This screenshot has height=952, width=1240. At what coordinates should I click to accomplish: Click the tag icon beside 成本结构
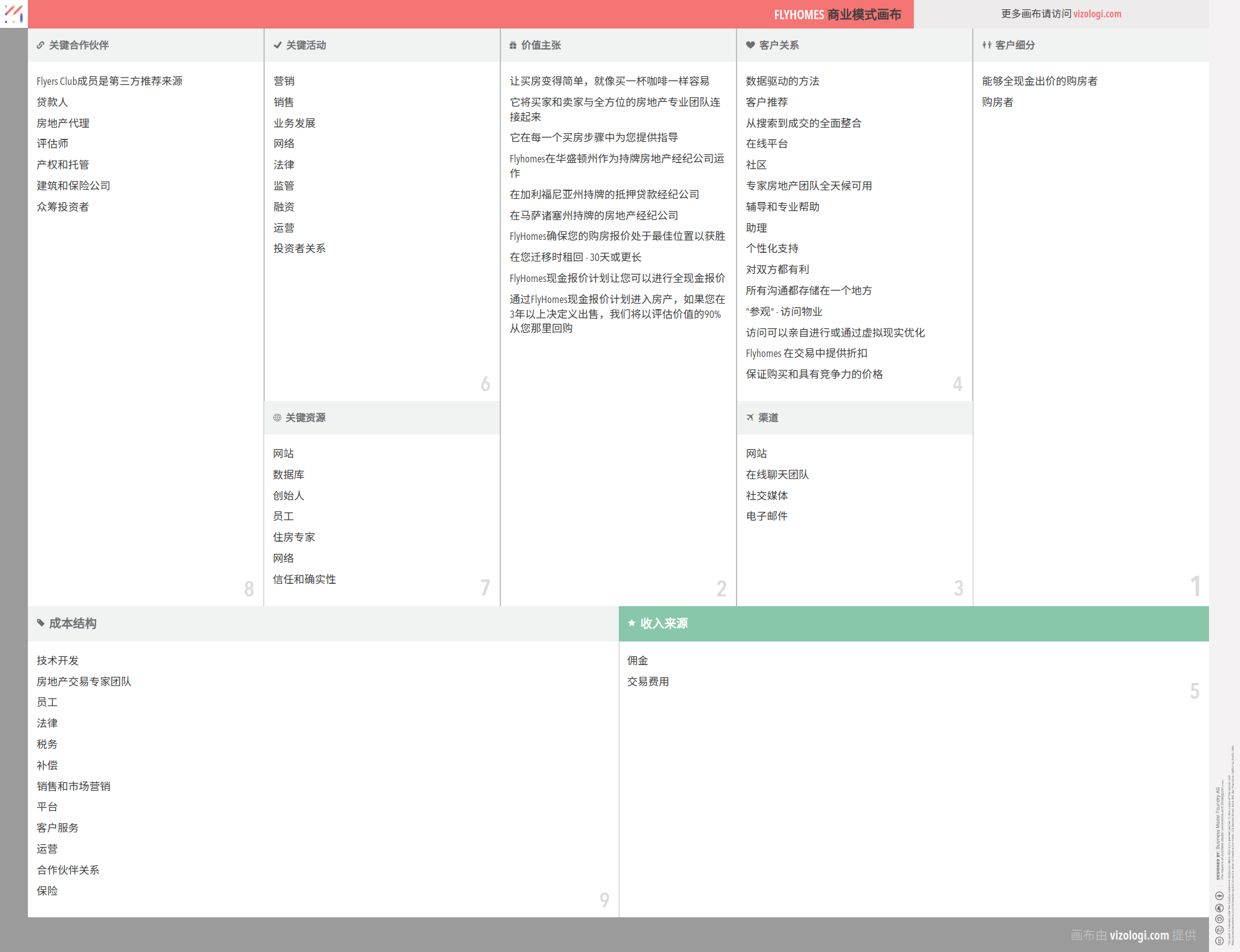pos(41,623)
